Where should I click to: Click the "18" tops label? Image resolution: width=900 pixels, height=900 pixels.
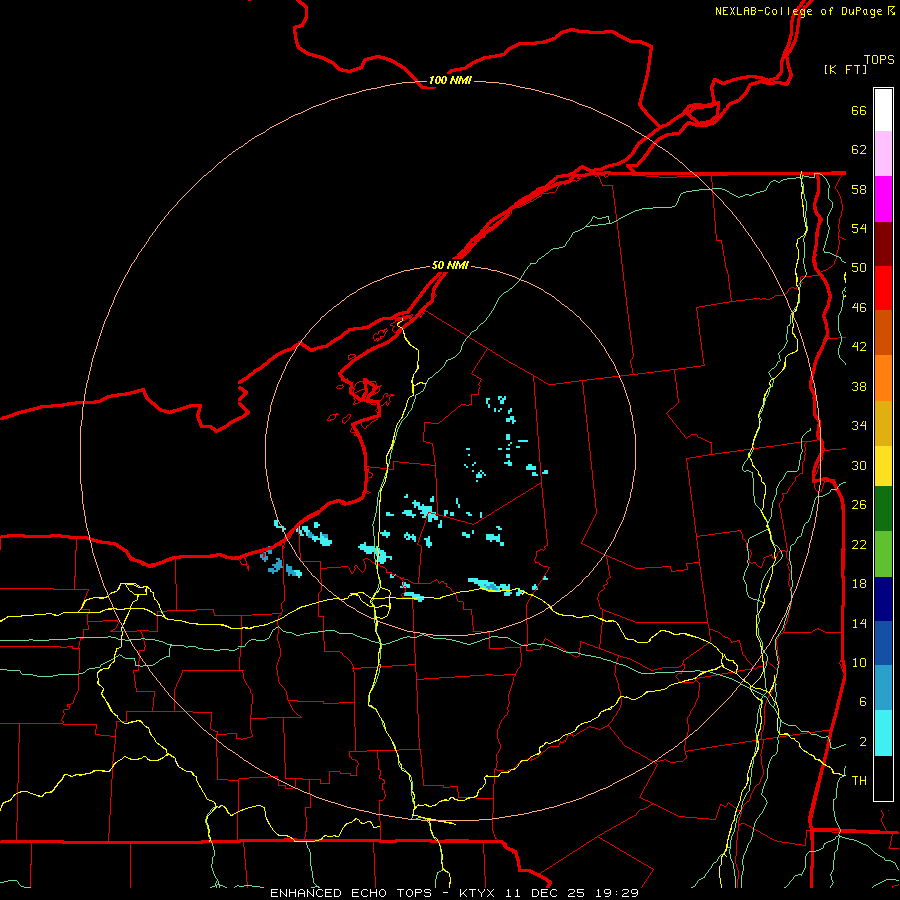tap(859, 584)
